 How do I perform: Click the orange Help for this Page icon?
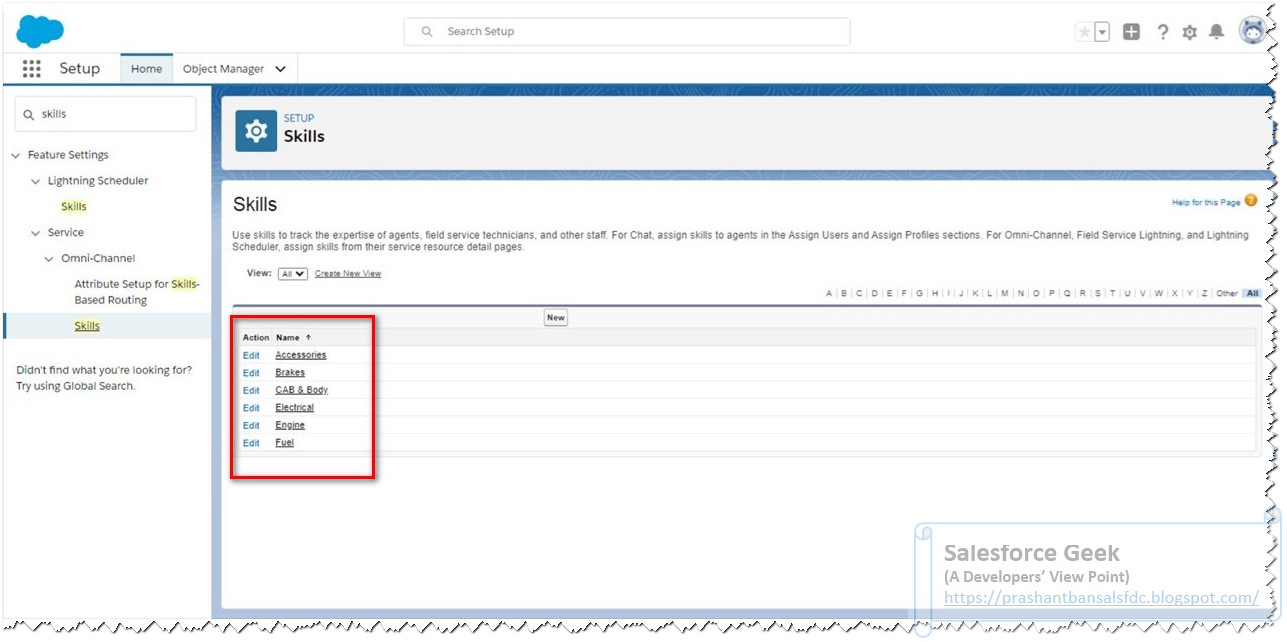coord(1251,201)
